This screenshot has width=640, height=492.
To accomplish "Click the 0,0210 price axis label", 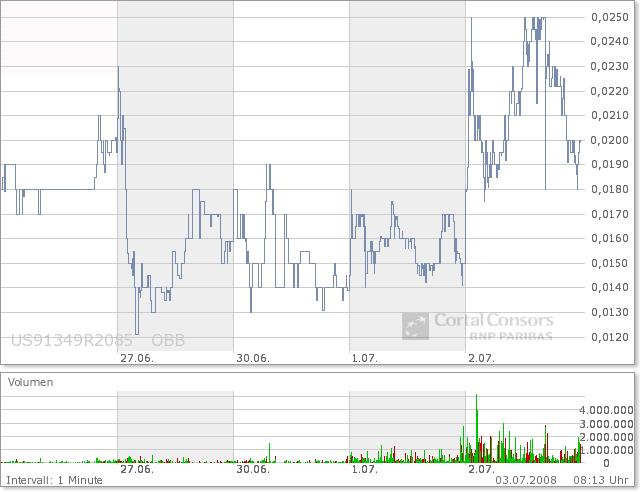I will point(610,115).
